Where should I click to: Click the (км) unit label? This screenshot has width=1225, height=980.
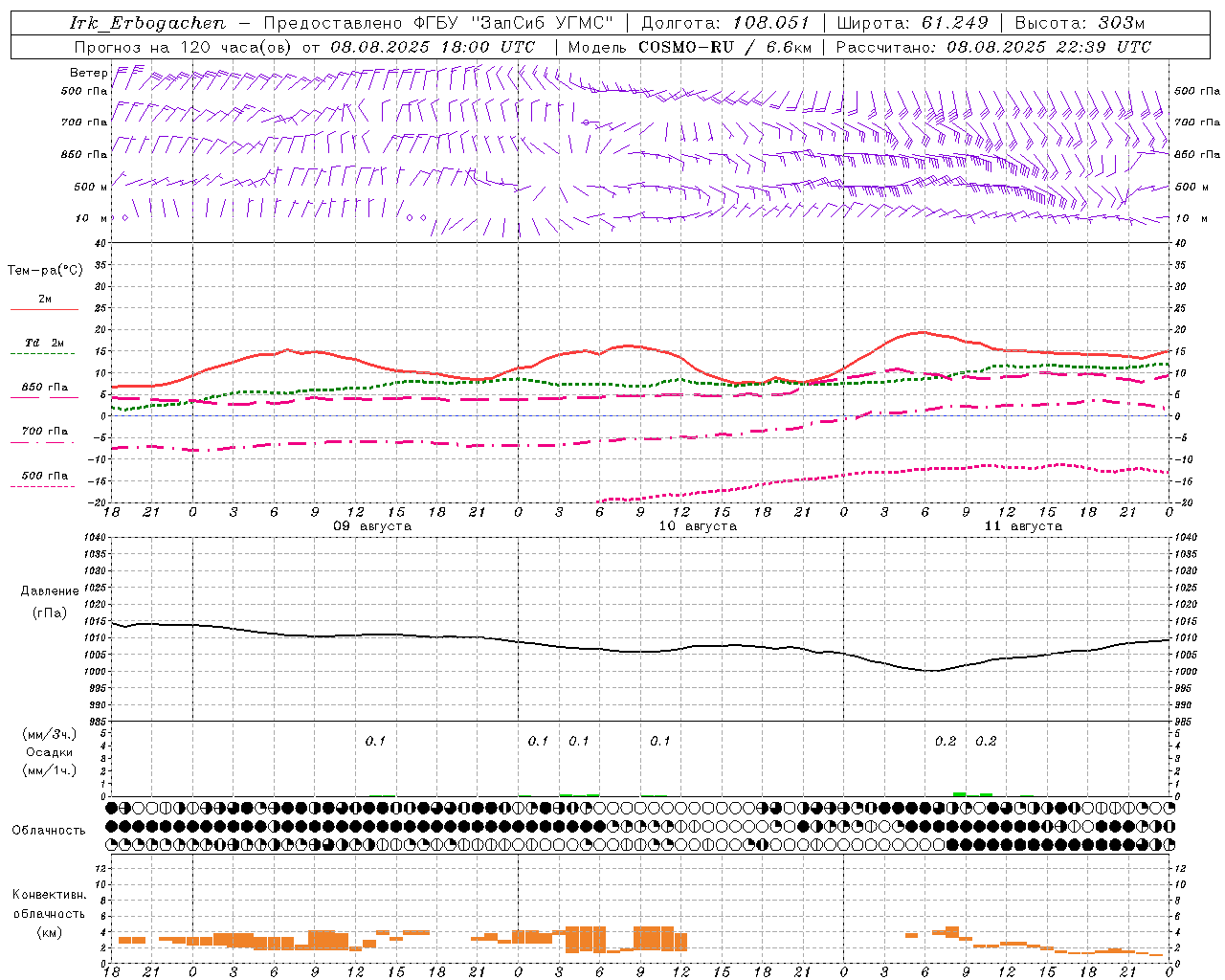[x=50, y=932]
